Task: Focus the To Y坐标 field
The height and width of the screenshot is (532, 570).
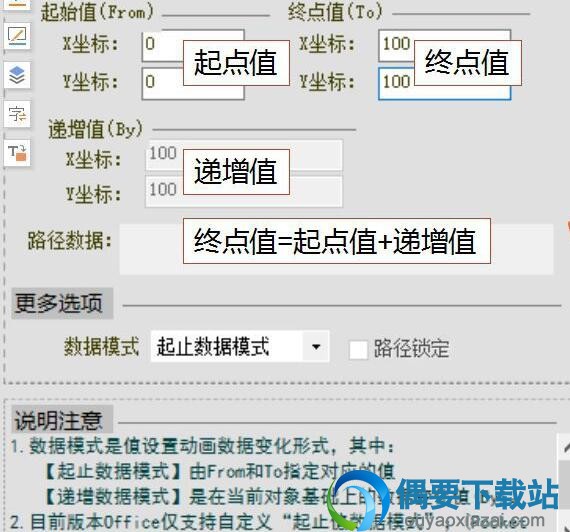Action: point(445,84)
